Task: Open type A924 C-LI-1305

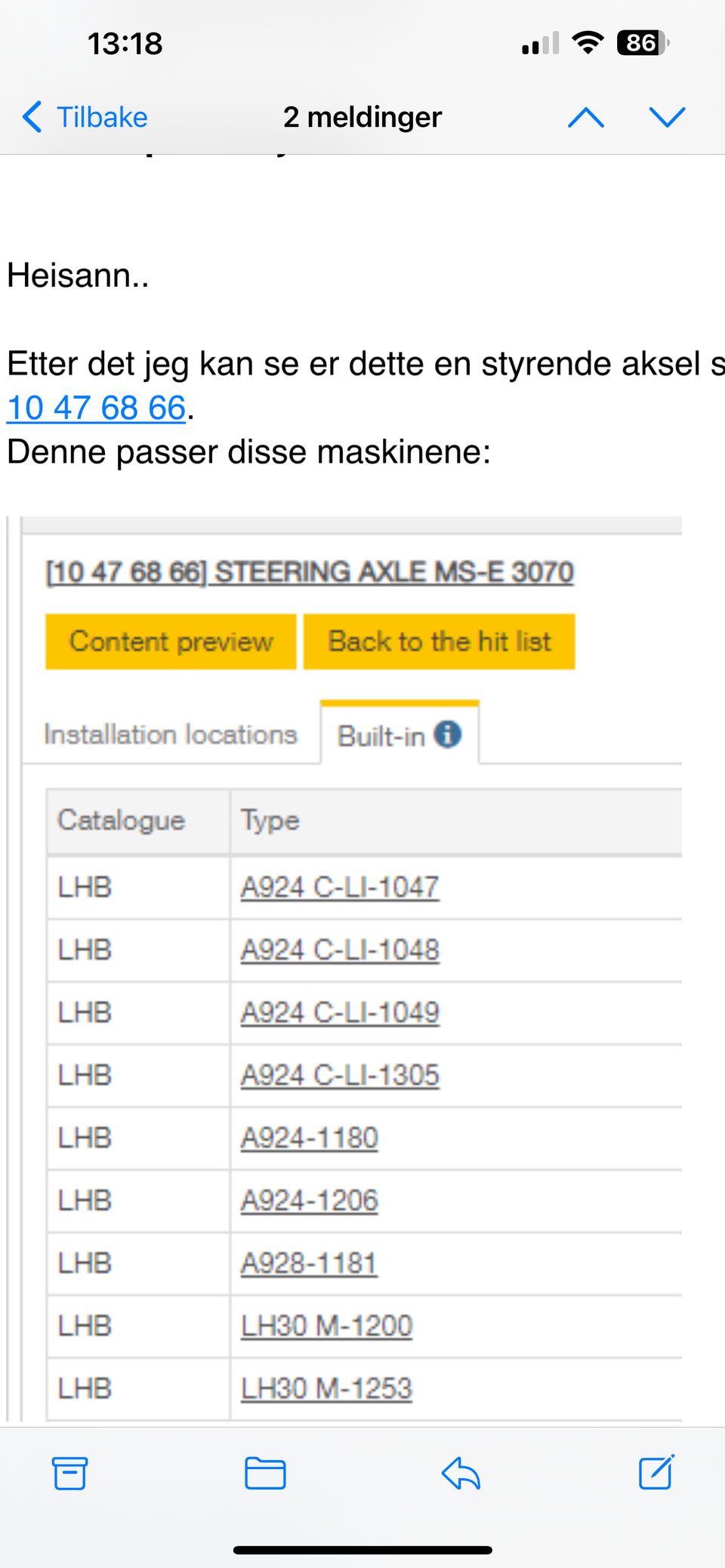Action: (x=339, y=1075)
